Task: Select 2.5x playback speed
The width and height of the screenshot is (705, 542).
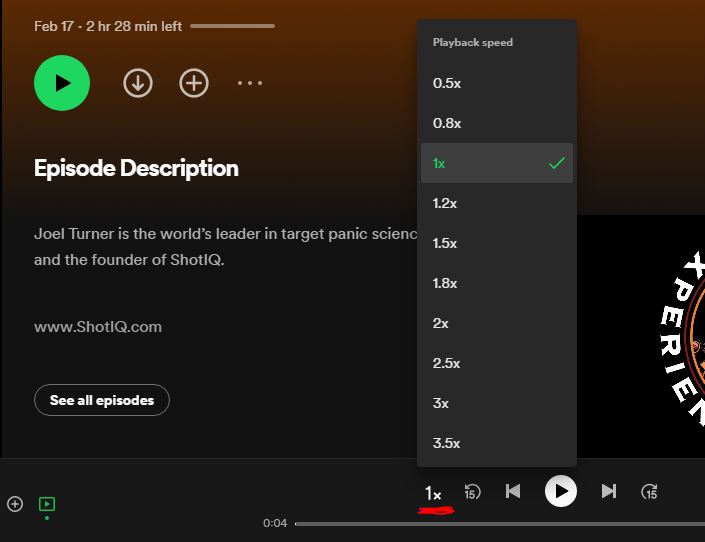Action: pos(497,363)
